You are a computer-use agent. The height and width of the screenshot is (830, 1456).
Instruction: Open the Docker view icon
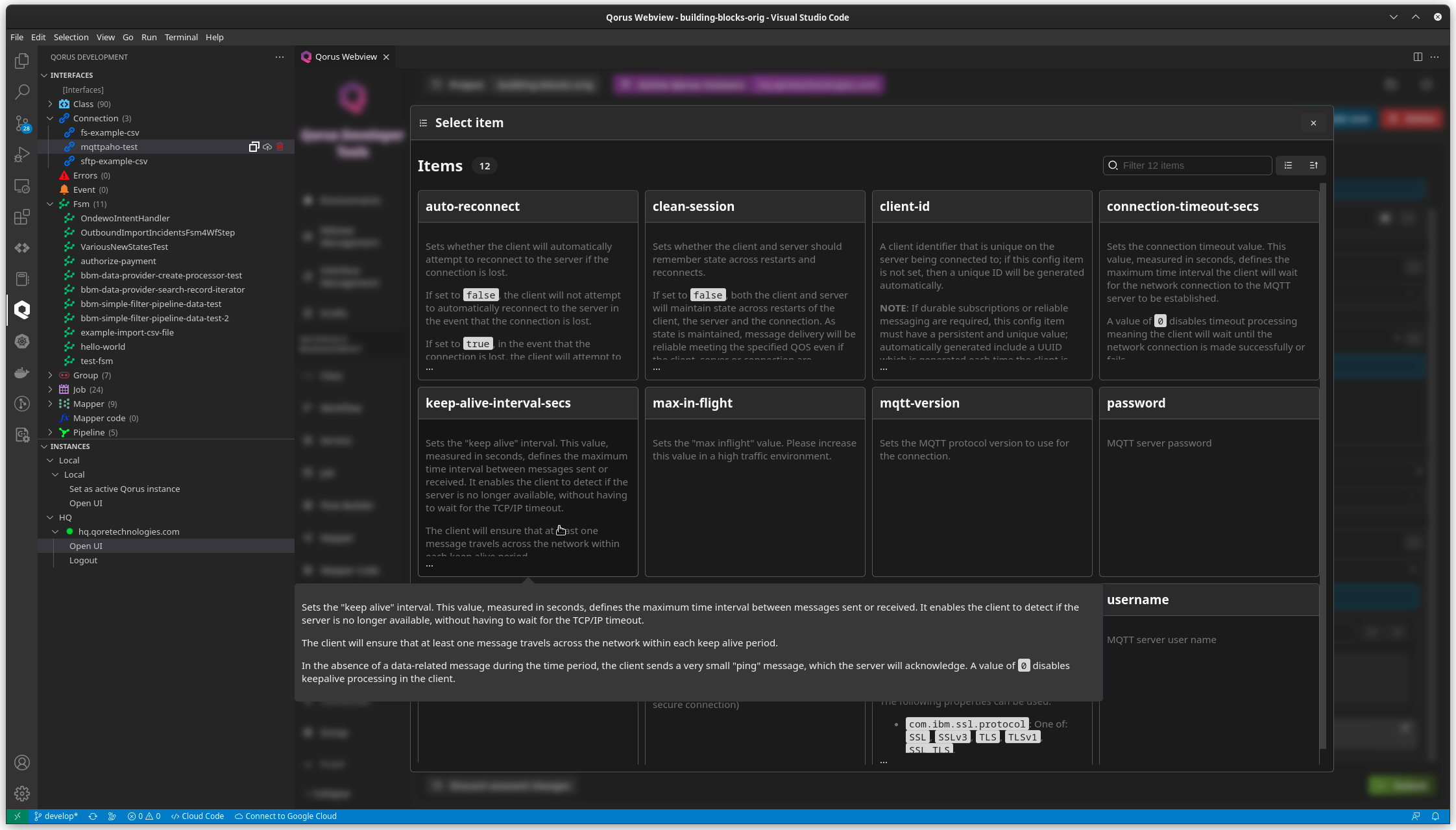pyautogui.click(x=22, y=372)
